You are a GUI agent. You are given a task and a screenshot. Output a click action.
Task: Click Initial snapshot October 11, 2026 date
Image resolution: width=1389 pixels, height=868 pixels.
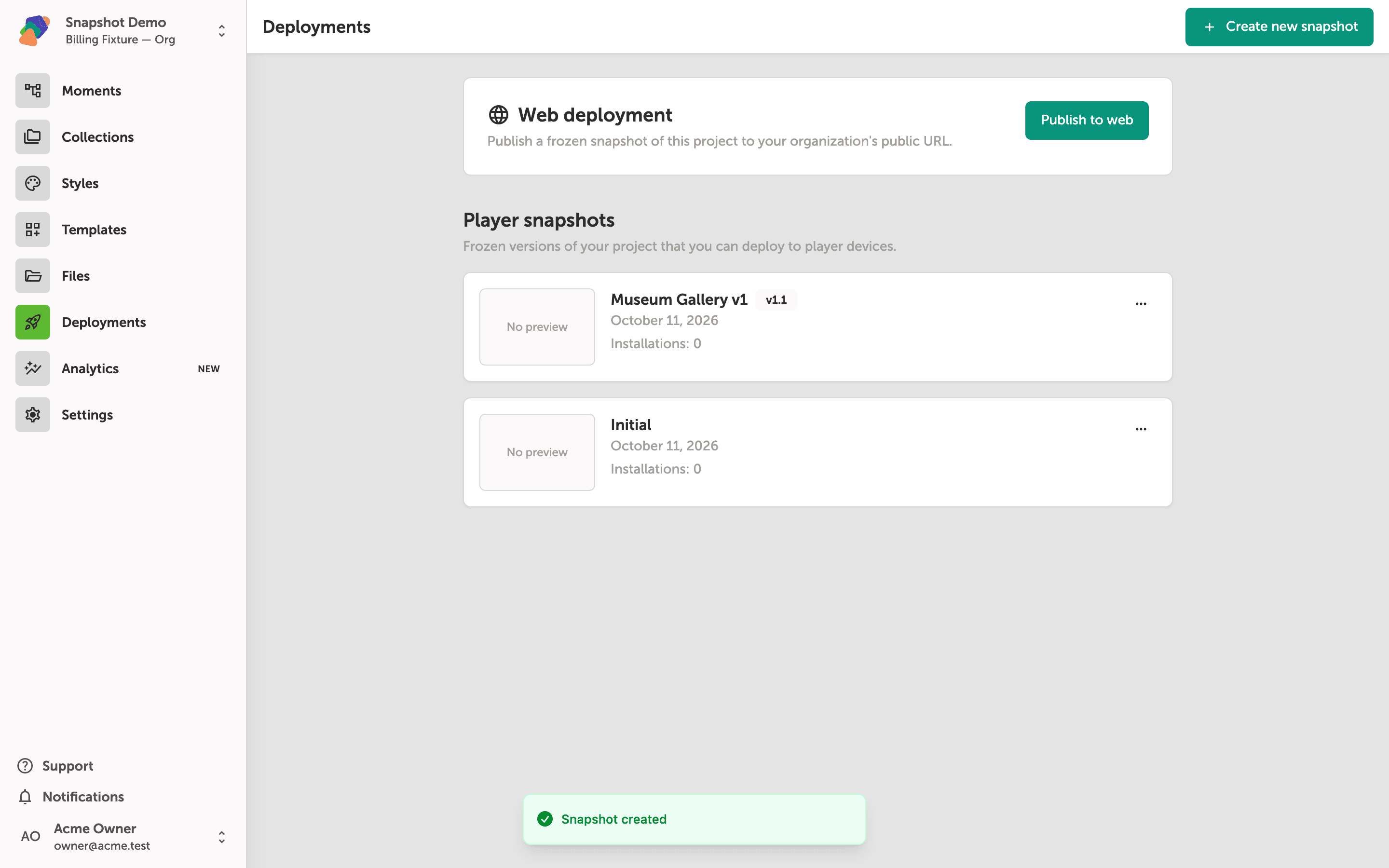click(x=664, y=446)
